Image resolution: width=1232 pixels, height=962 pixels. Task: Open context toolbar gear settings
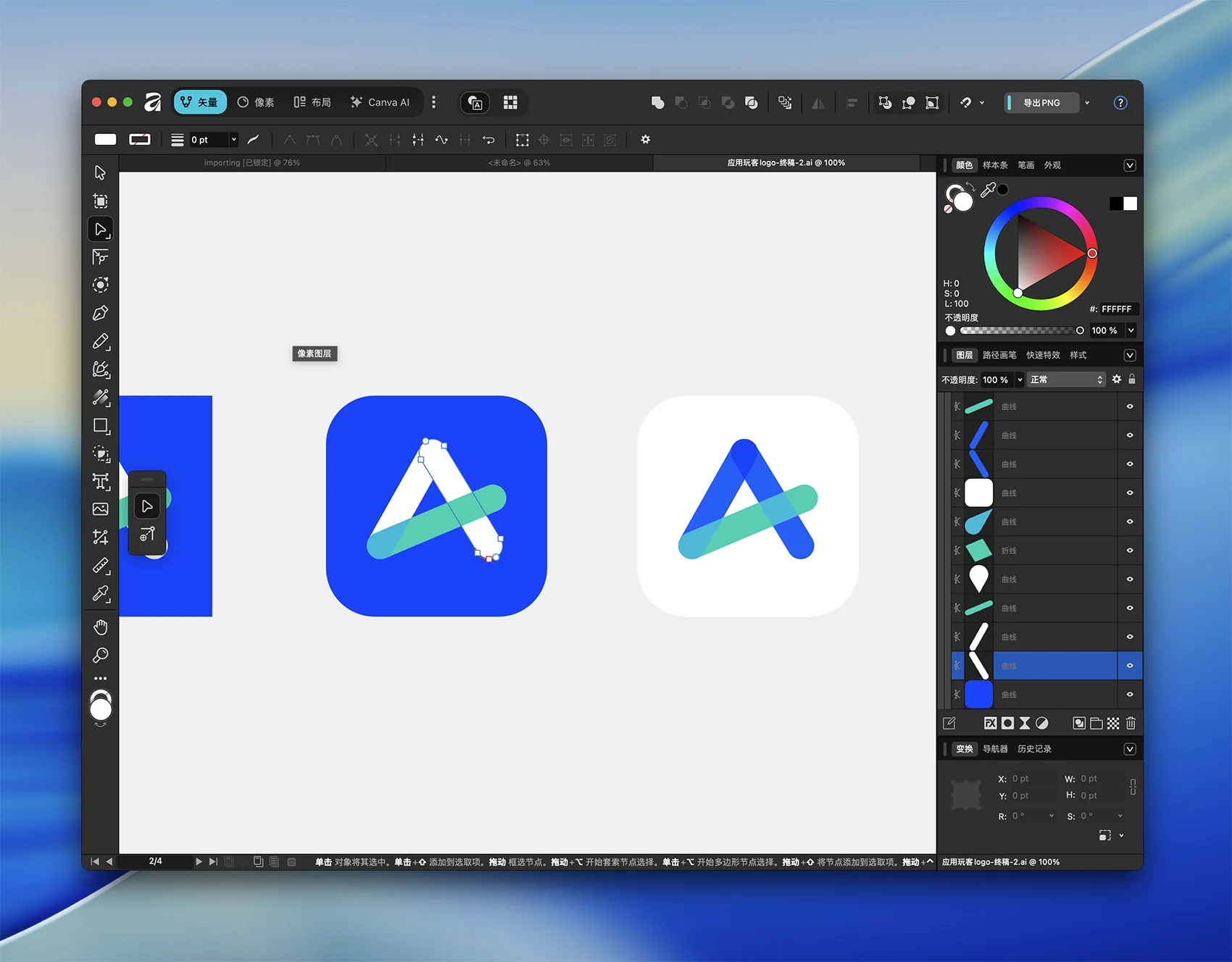click(646, 140)
